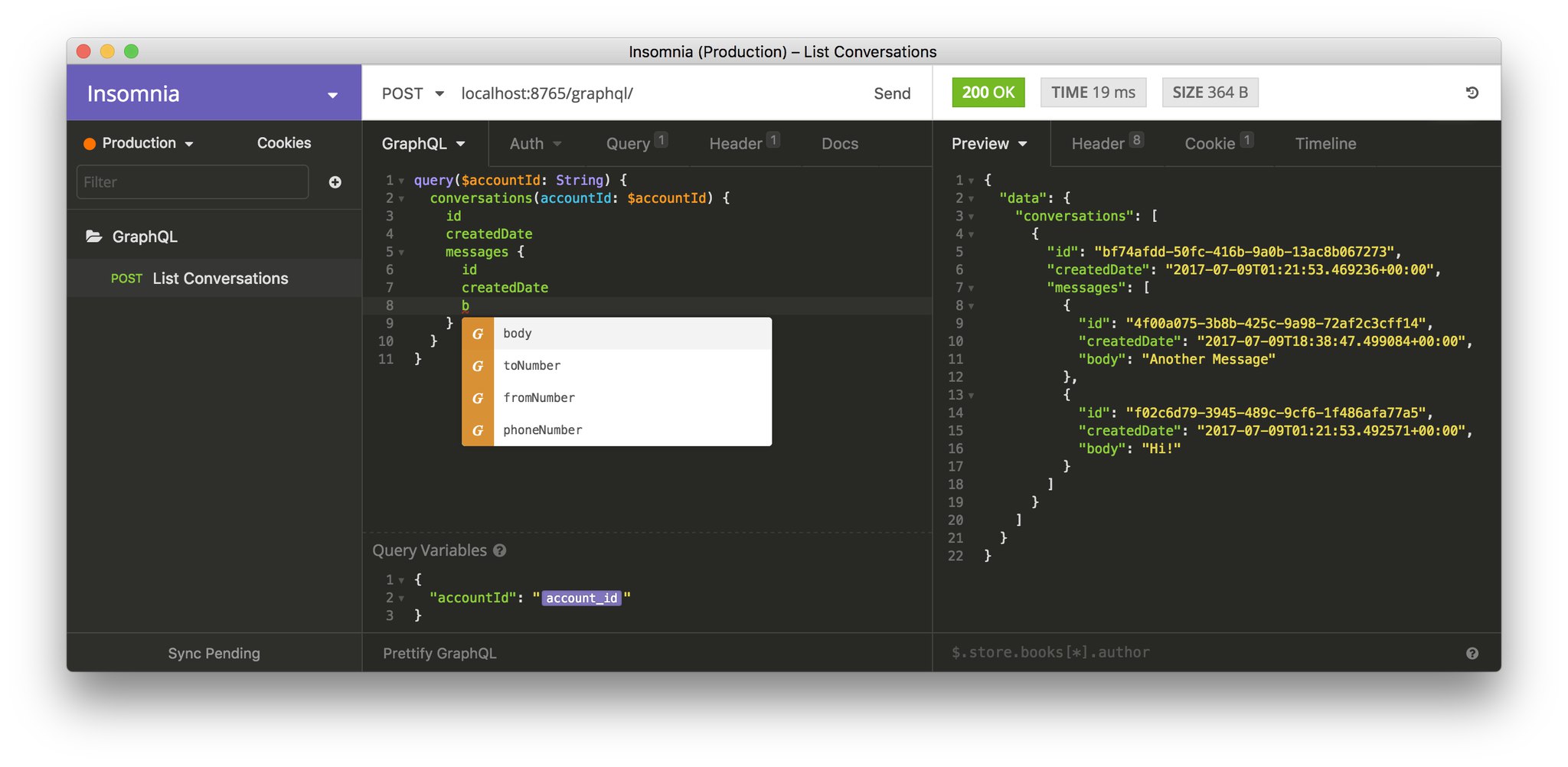Click the sidebar Filter input field

tap(192, 182)
